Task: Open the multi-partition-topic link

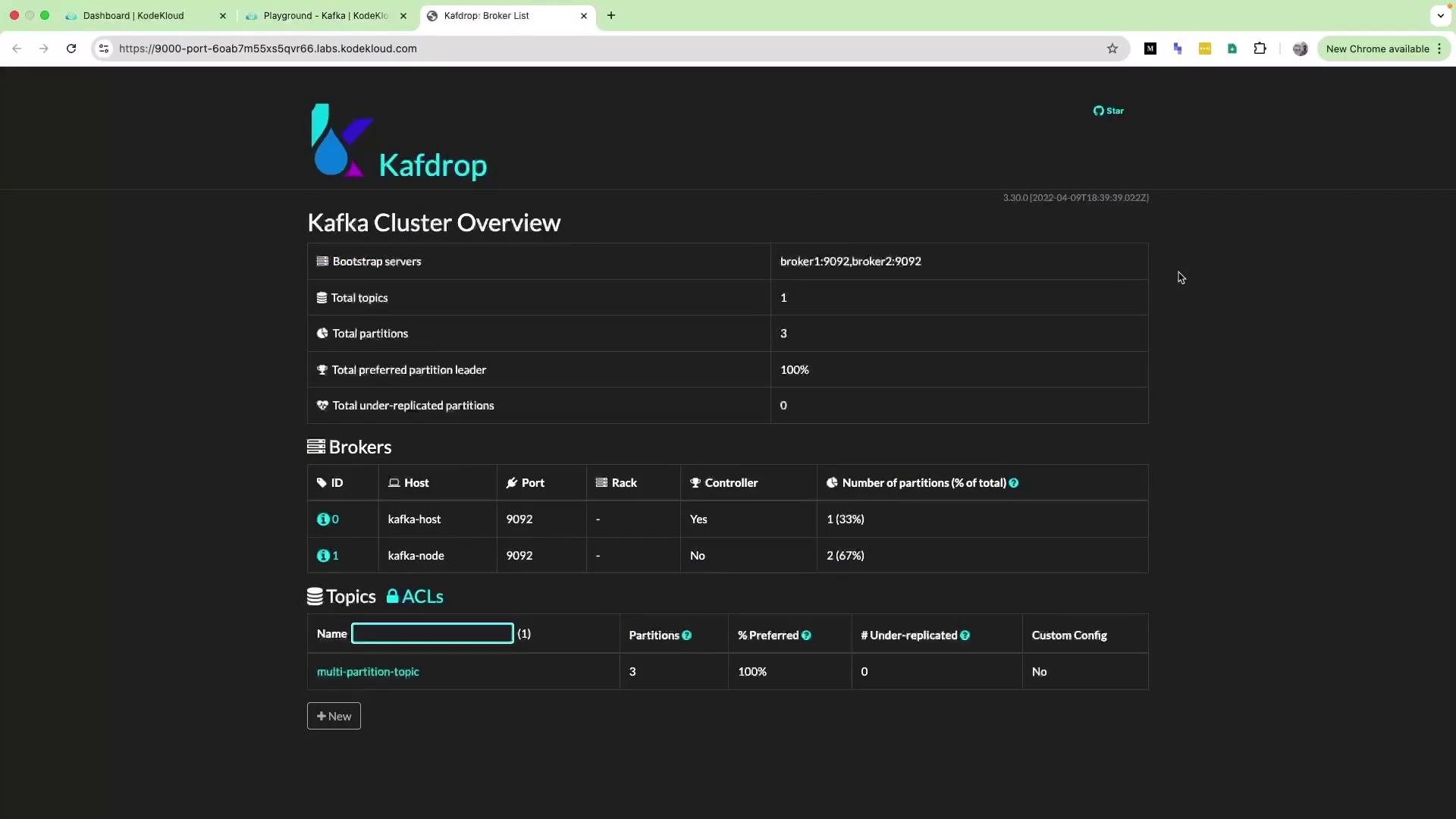Action: tap(368, 672)
